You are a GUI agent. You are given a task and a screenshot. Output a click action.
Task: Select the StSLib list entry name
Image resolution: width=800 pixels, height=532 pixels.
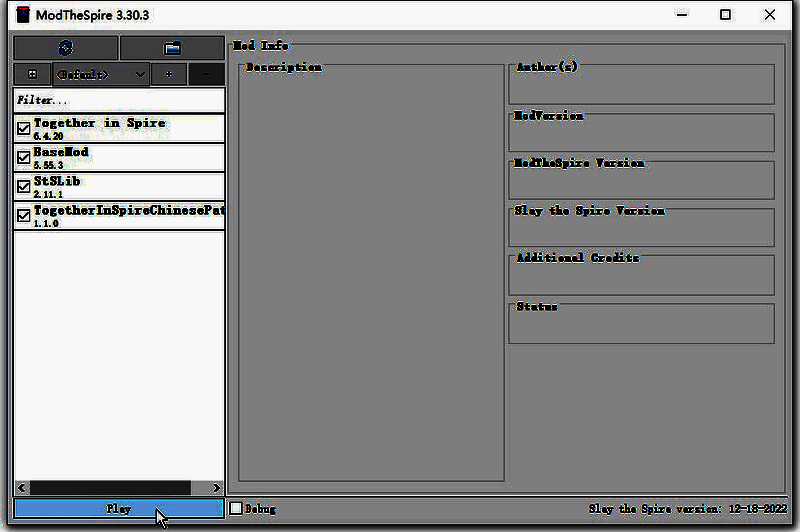[57, 181]
